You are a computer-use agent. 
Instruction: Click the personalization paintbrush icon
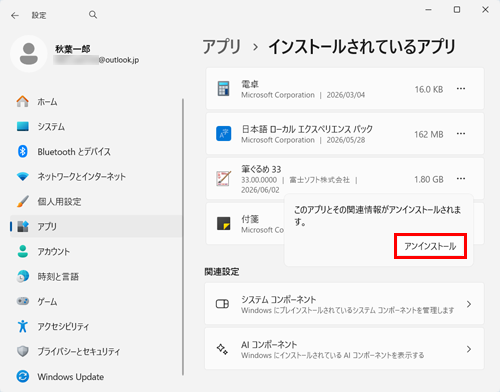click(x=23, y=201)
